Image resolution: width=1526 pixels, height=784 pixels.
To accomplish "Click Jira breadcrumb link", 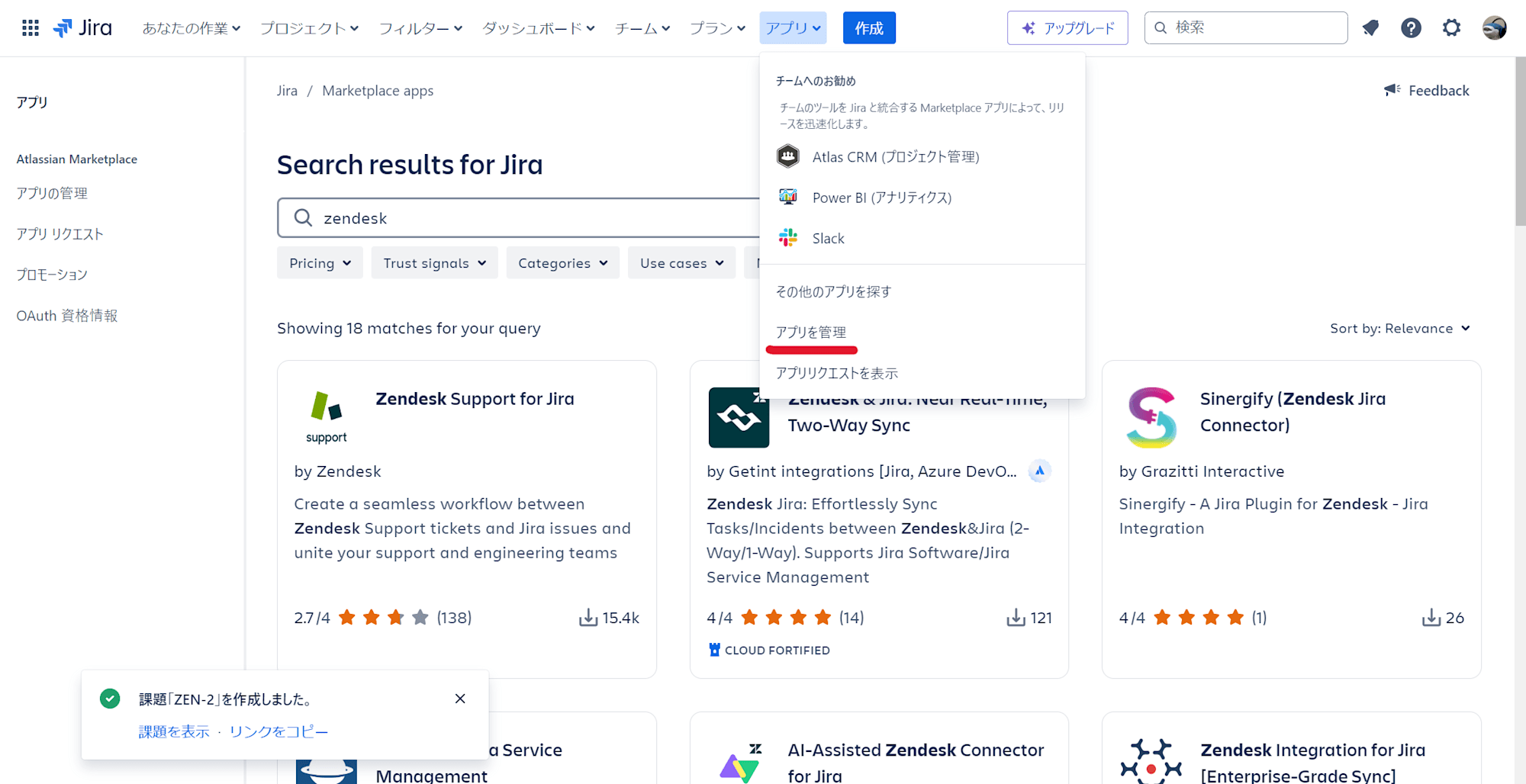I will [287, 91].
